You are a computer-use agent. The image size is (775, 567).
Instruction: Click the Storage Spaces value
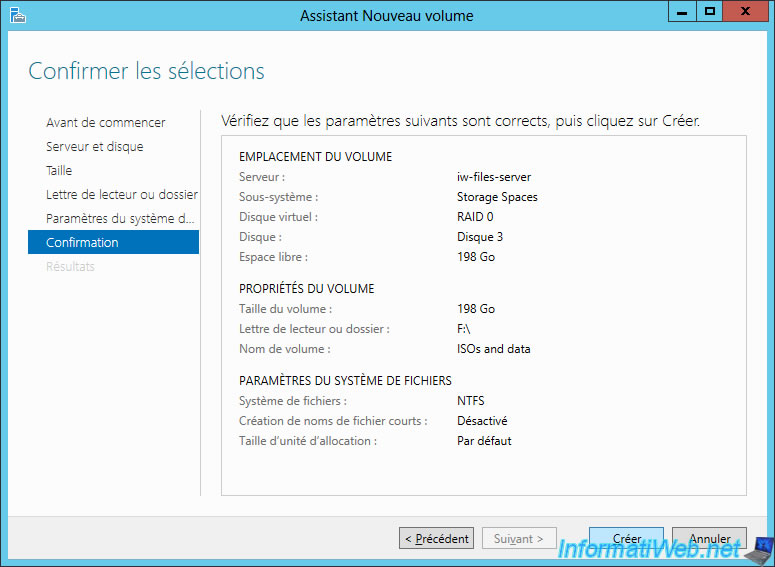[x=497, y=197]
